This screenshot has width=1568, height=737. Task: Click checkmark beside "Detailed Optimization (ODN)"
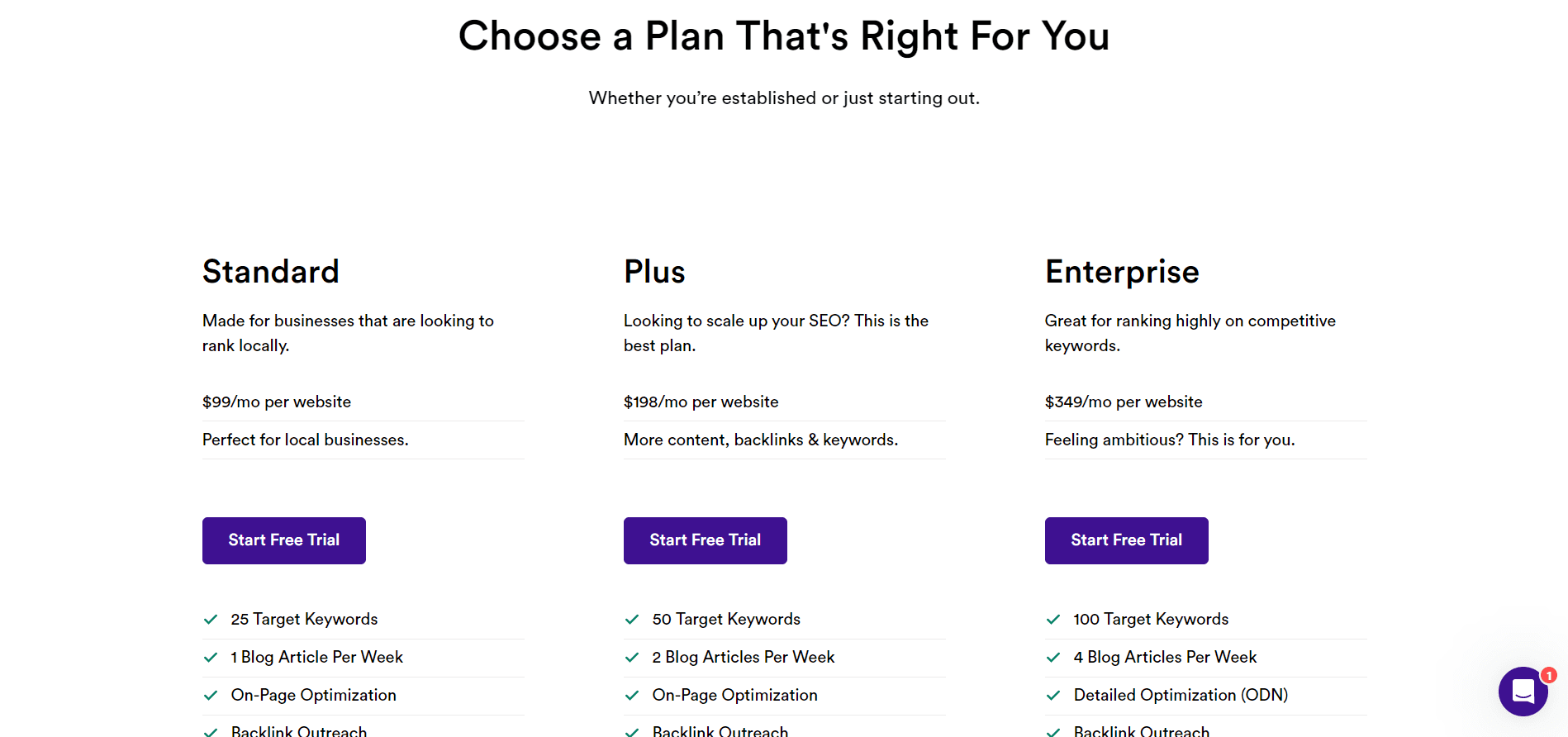tap(1053, 696)
